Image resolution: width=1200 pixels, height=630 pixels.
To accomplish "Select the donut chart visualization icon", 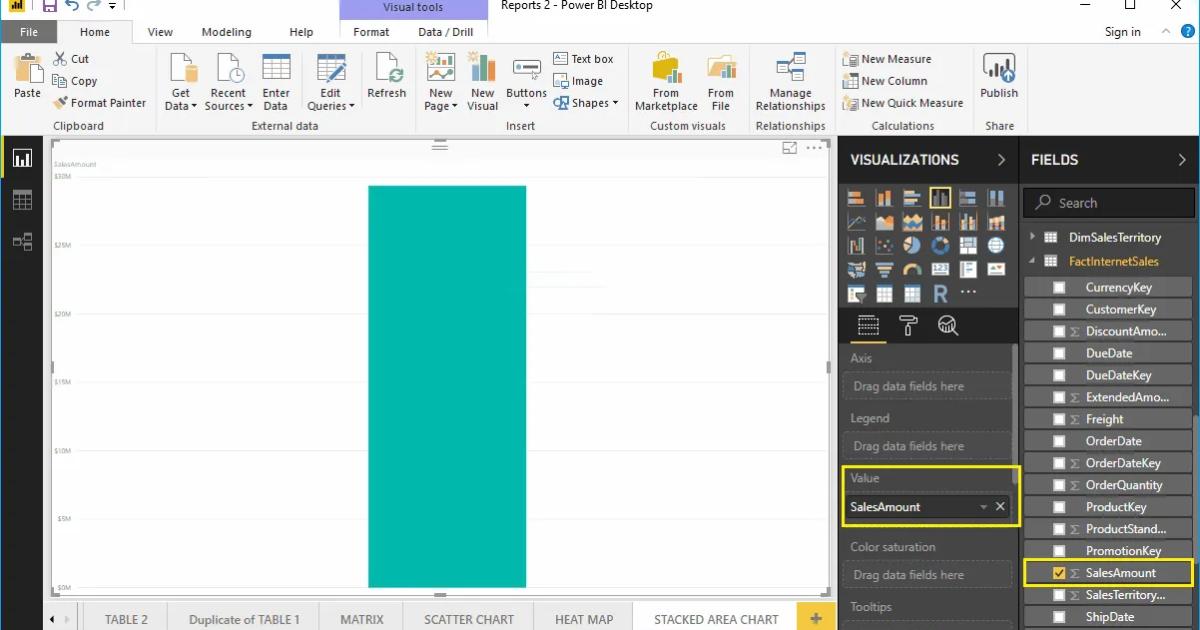I will click(940, 245).
